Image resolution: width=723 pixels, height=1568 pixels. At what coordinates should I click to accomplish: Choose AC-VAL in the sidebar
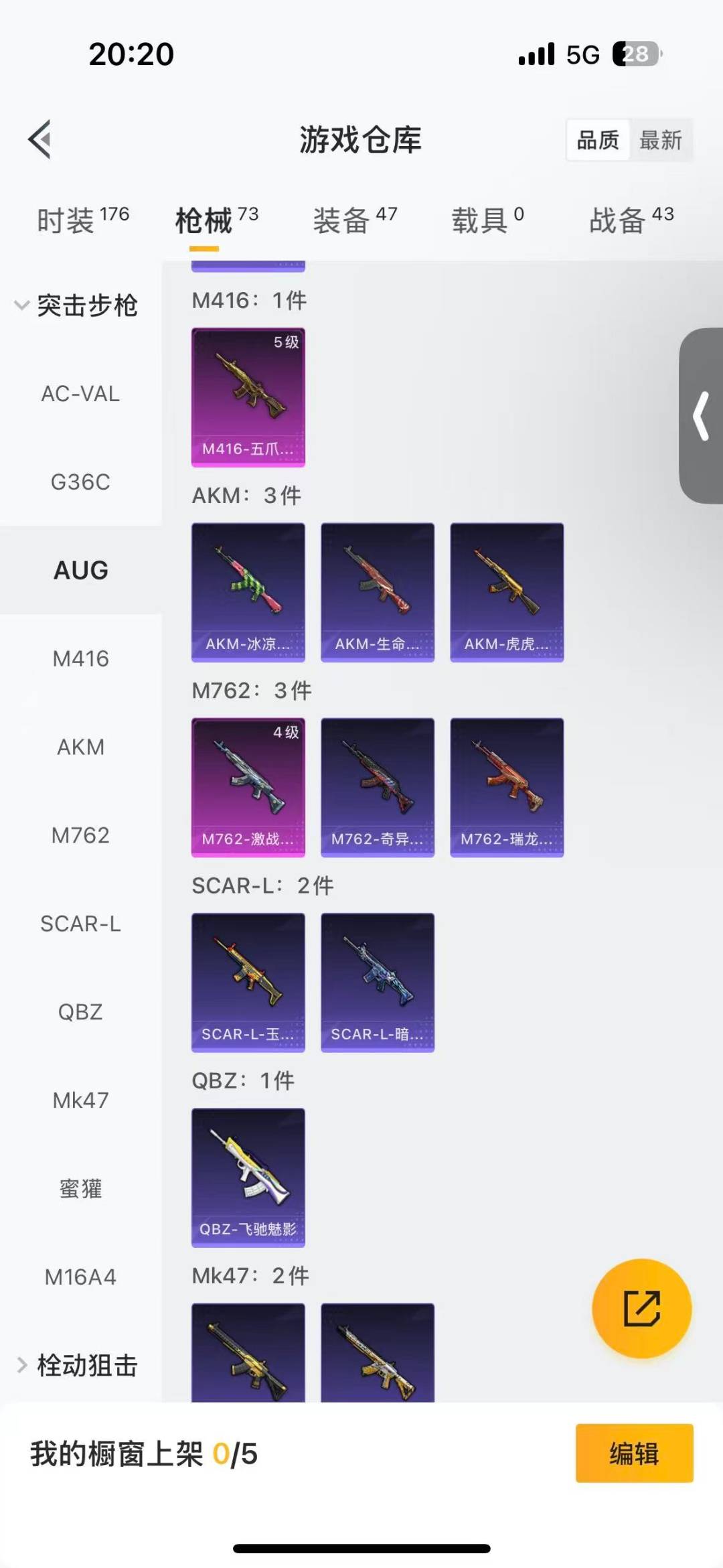point(80,394)
